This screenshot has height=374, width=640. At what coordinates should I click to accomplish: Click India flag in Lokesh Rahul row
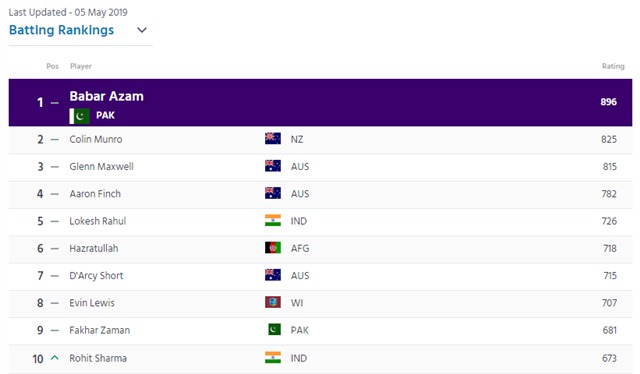273,220
